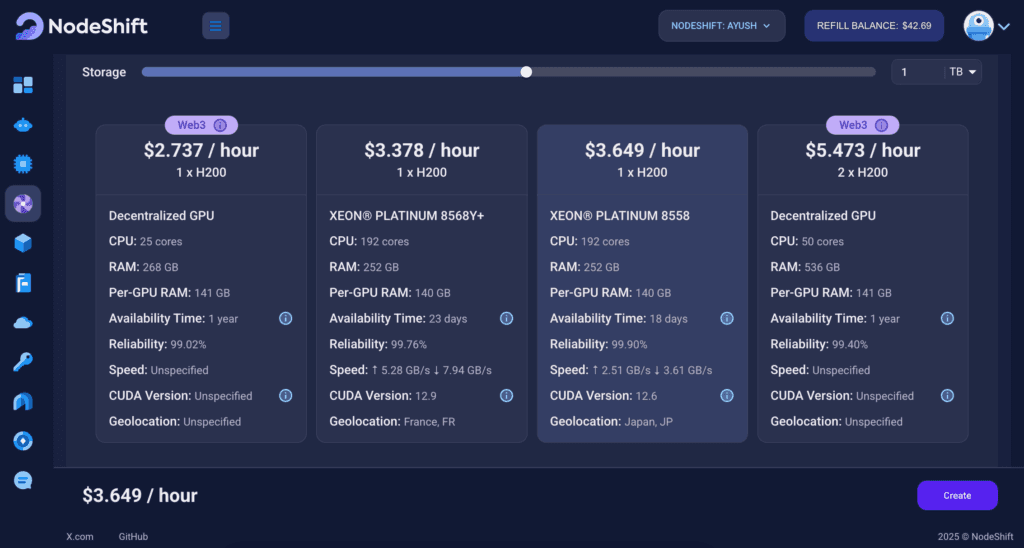The height and width of the screenshot is (548, 1024).
Task: Open the NODESHIFT: AYUSH dropdown
Action: [x=721, y=26]
